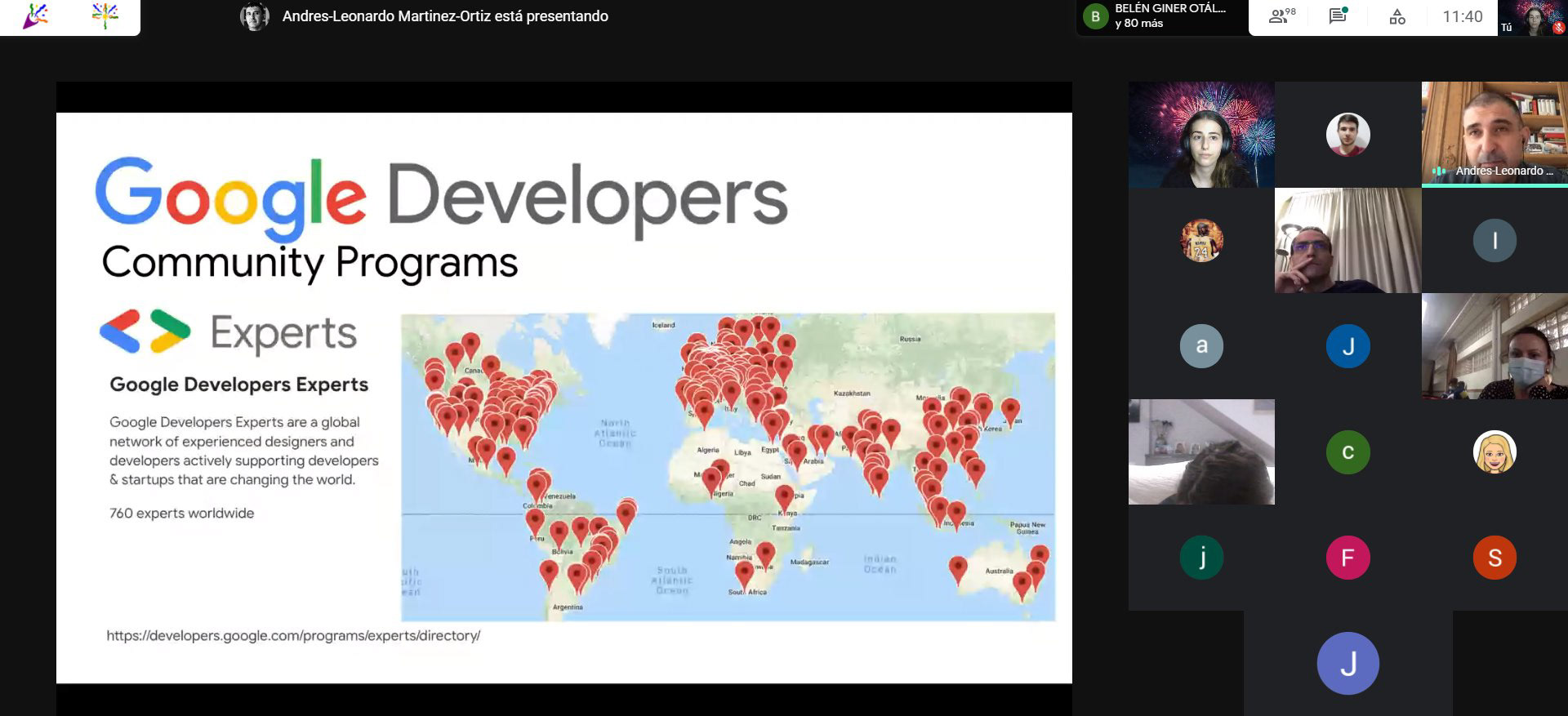Select the gray lowercase a avatar
This screenshot has height=716, width=1568.
tap(1201, 346)
